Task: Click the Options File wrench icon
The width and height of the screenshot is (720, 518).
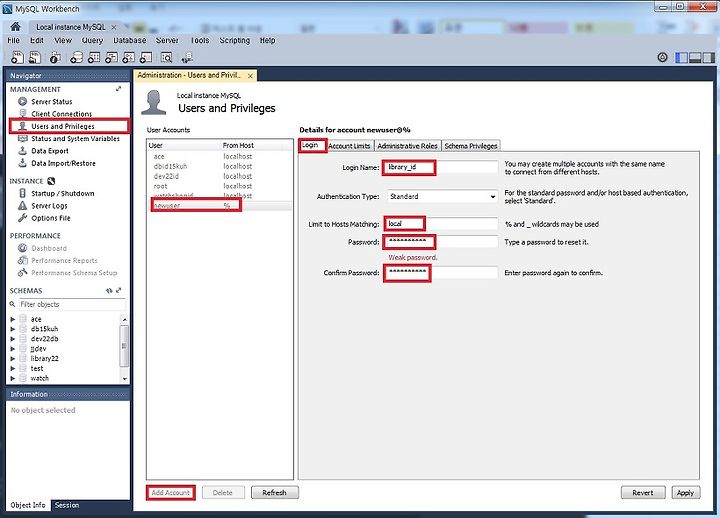Action: (22, 218)
